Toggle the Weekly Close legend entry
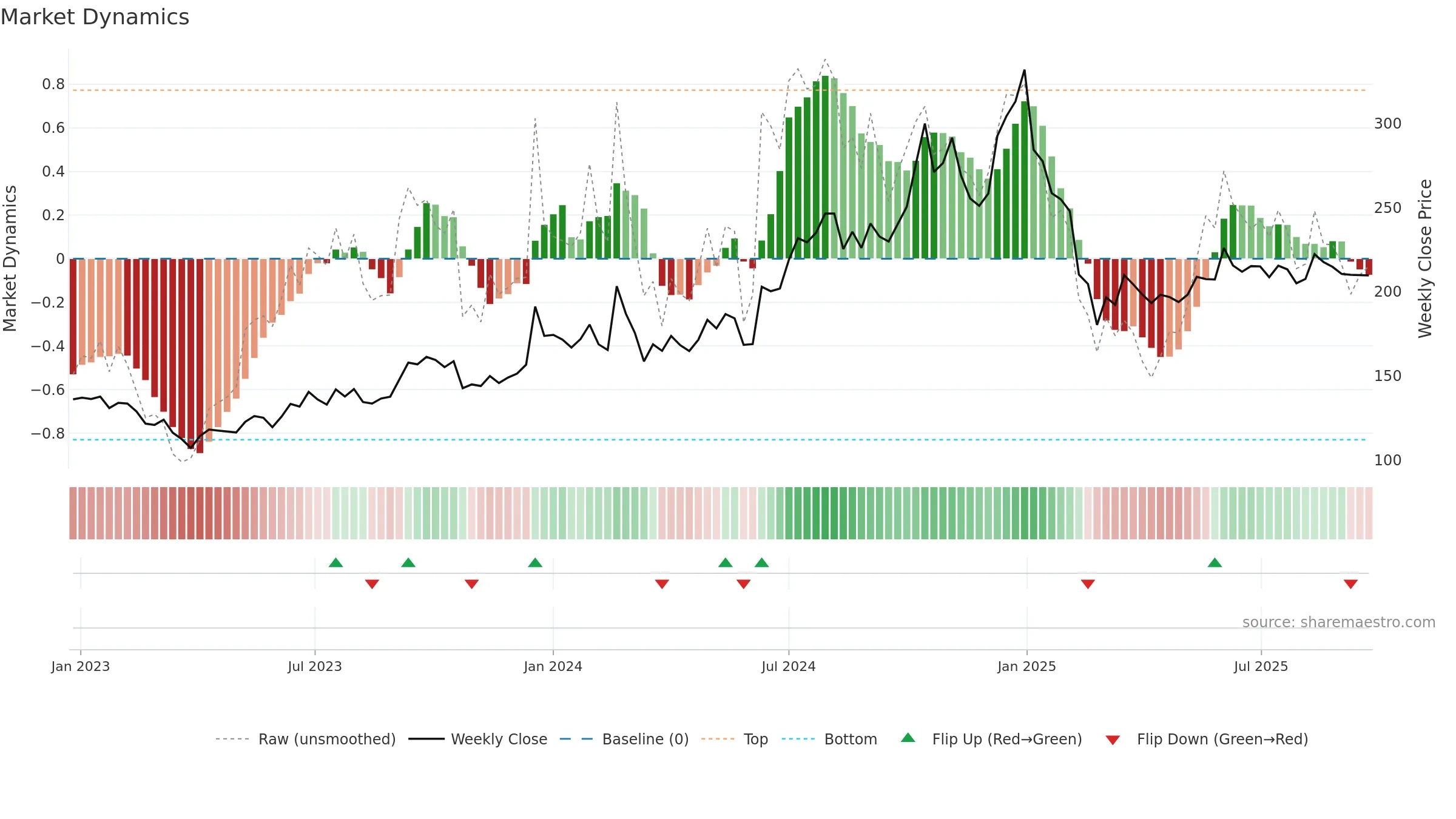Image resolution: width=1456 pixels, height=819 pixels. coord(478,739)
